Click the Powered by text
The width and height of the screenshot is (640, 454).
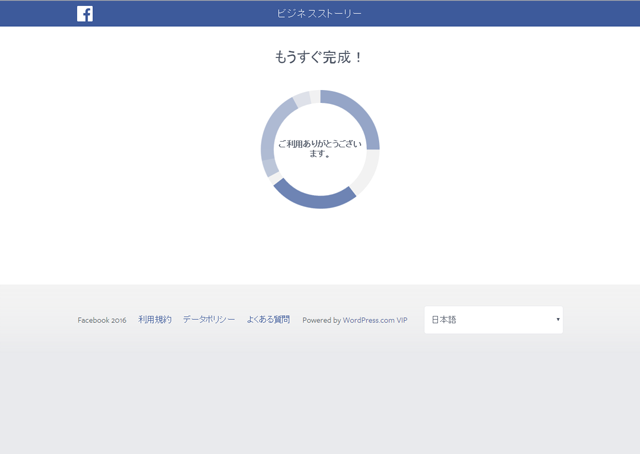[x=322, y=320]
